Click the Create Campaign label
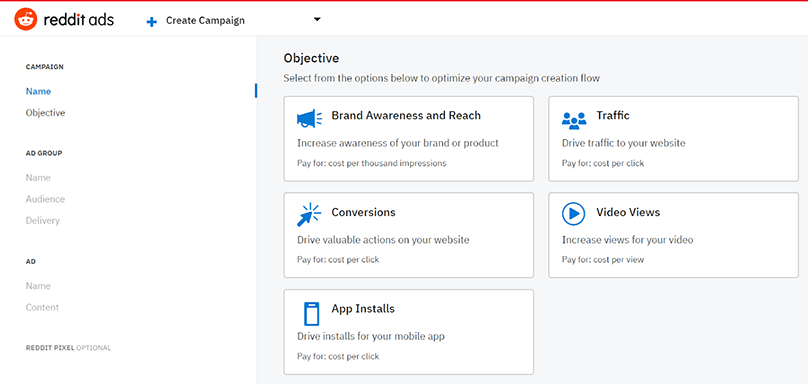The height and width of the screenshot is (384, 808). pyautogui.click(x=205, y=21)
